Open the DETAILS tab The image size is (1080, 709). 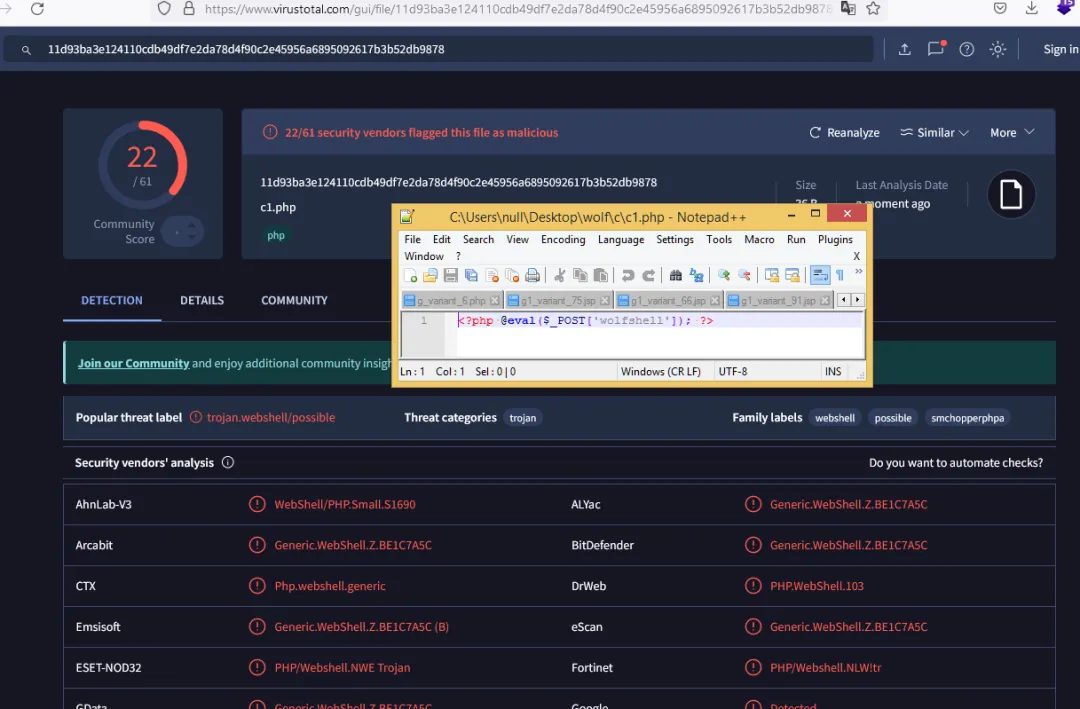tap(202, 300)
